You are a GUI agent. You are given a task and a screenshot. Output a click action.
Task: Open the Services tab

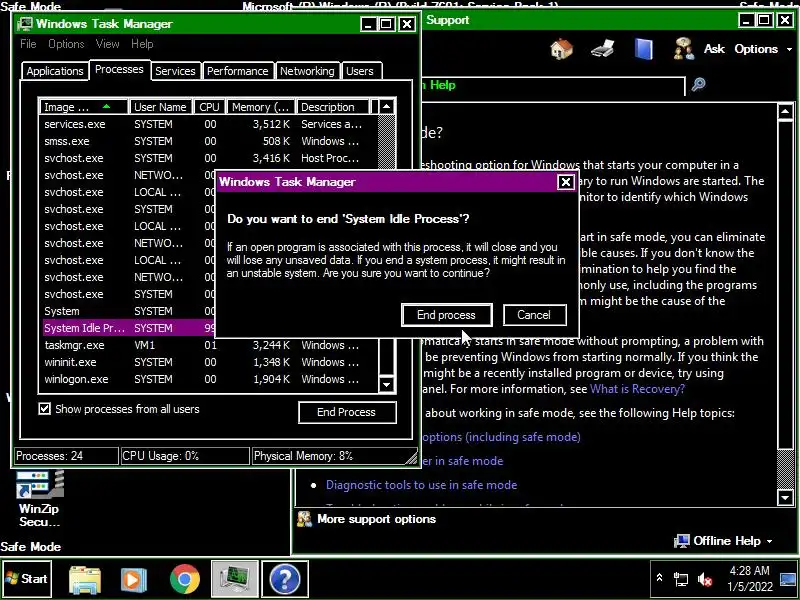coord(175,71)
